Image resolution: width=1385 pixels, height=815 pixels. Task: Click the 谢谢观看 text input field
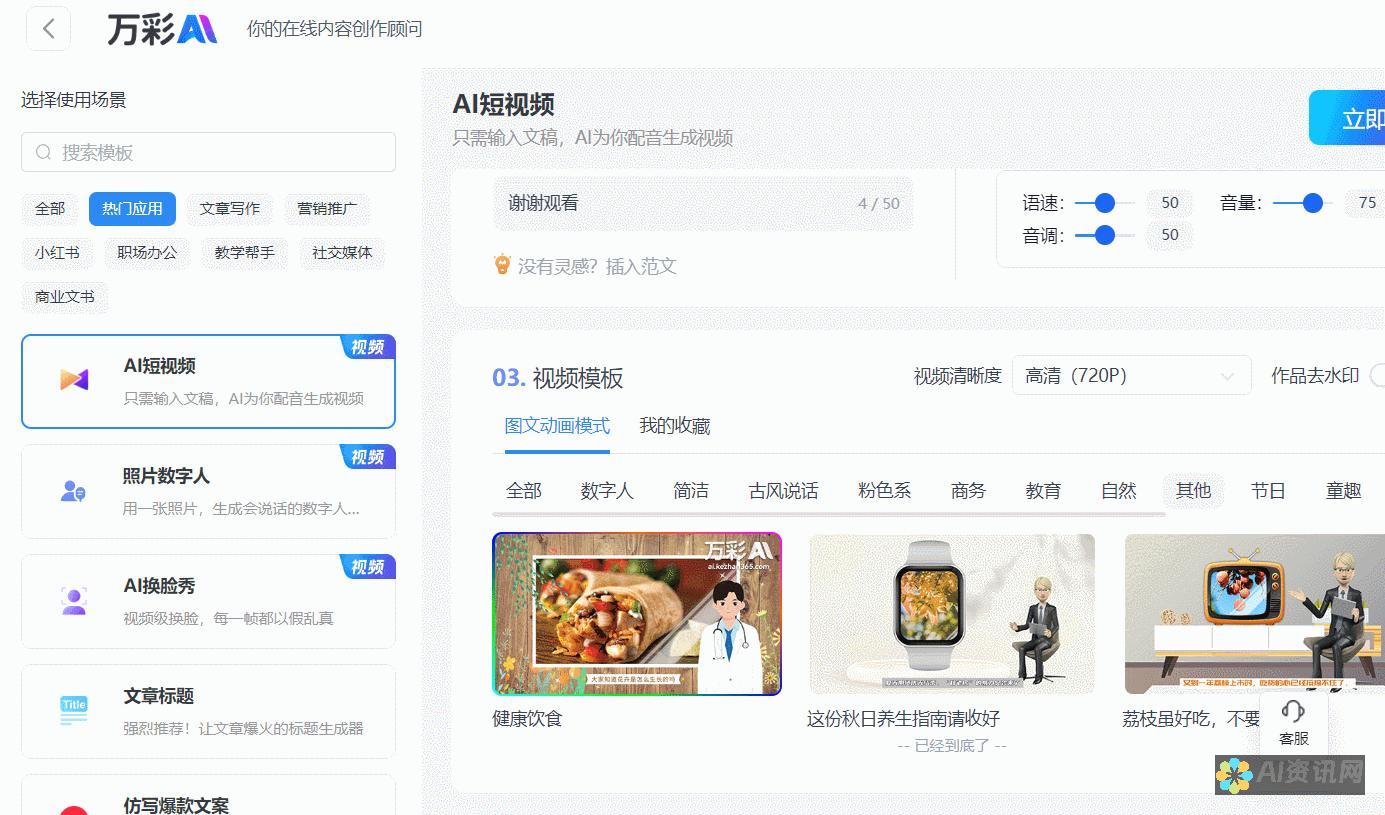703,203
